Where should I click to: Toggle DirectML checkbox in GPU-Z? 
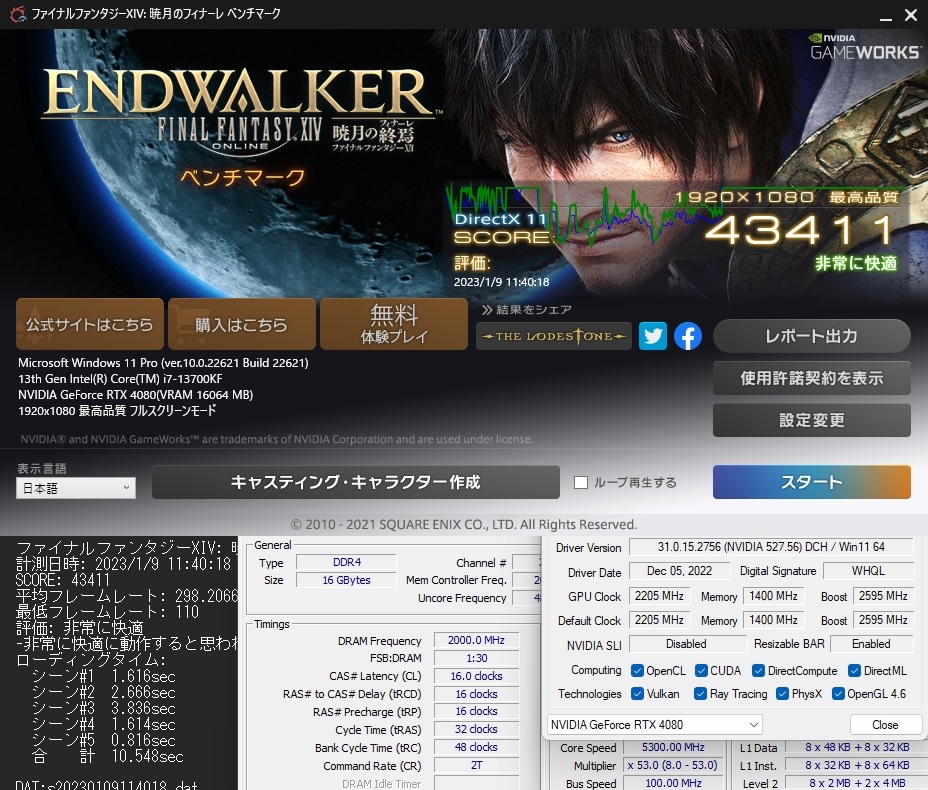click(x=854, y=670)
